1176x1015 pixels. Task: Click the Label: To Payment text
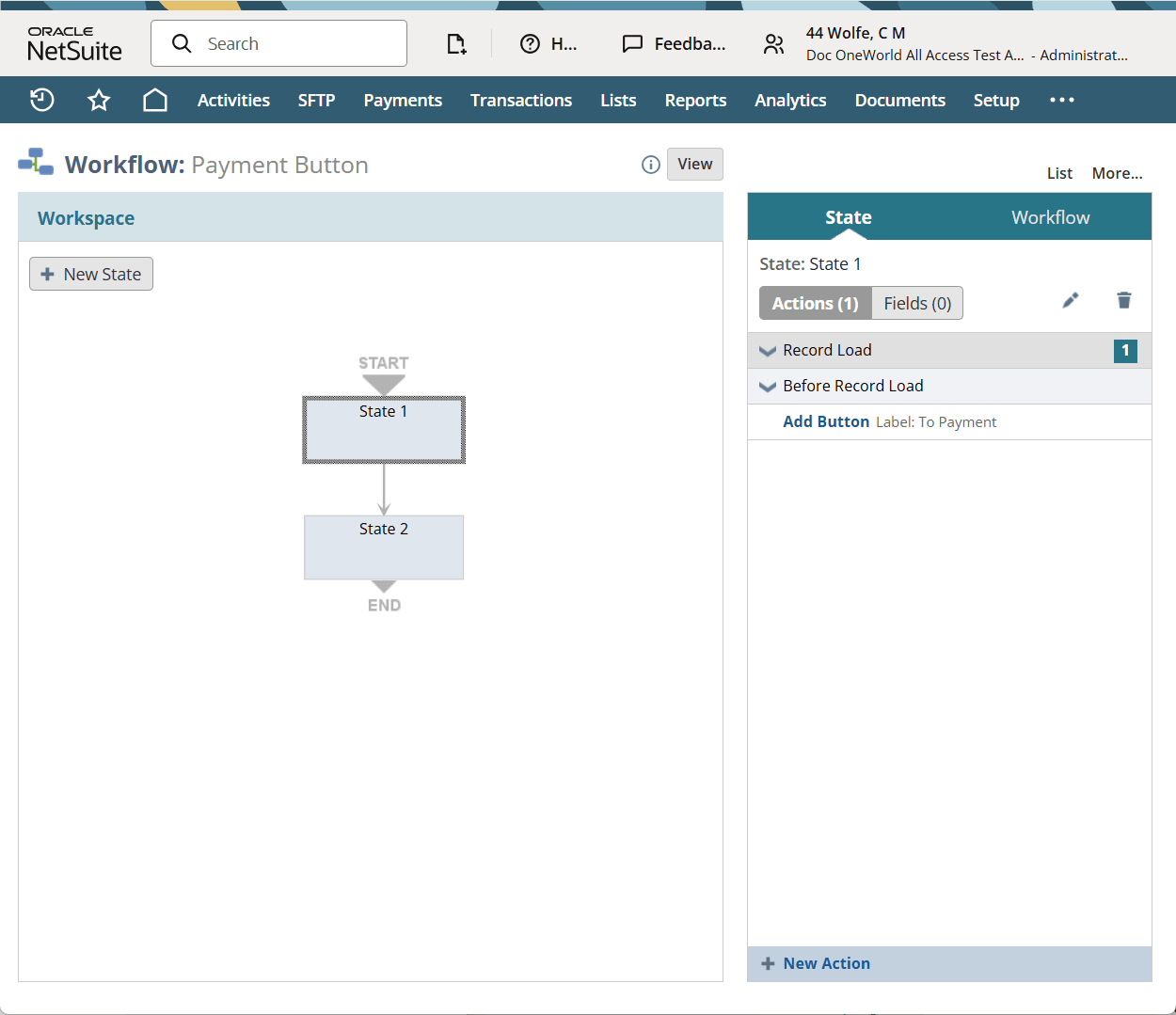(x=936, y=422)
